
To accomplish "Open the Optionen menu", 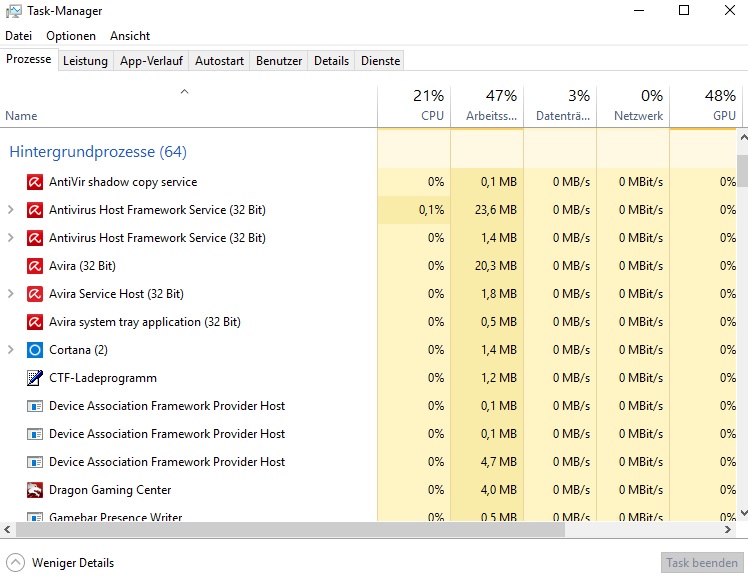I will tap(71, 36).
